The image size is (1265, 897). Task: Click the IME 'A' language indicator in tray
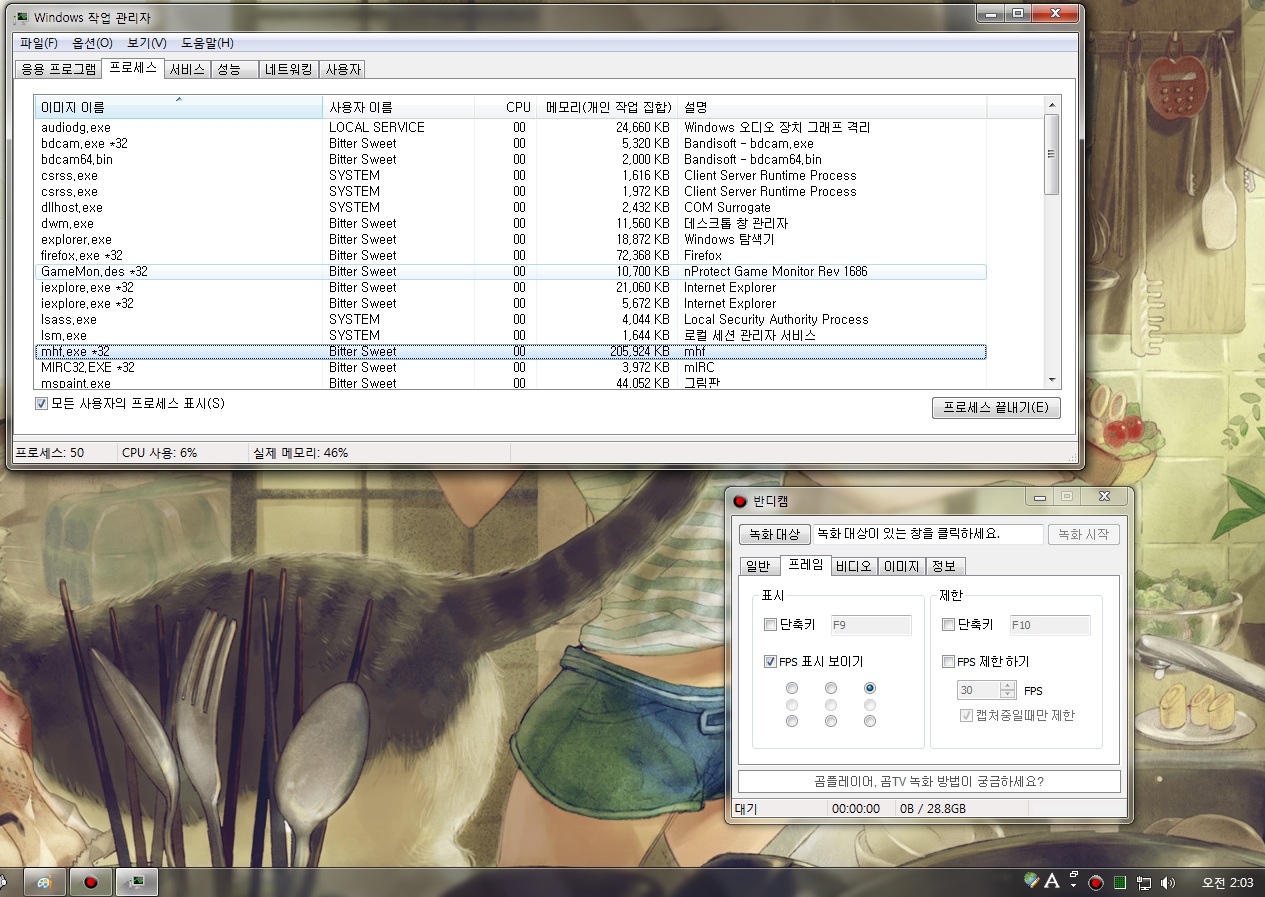point(1052,881)
